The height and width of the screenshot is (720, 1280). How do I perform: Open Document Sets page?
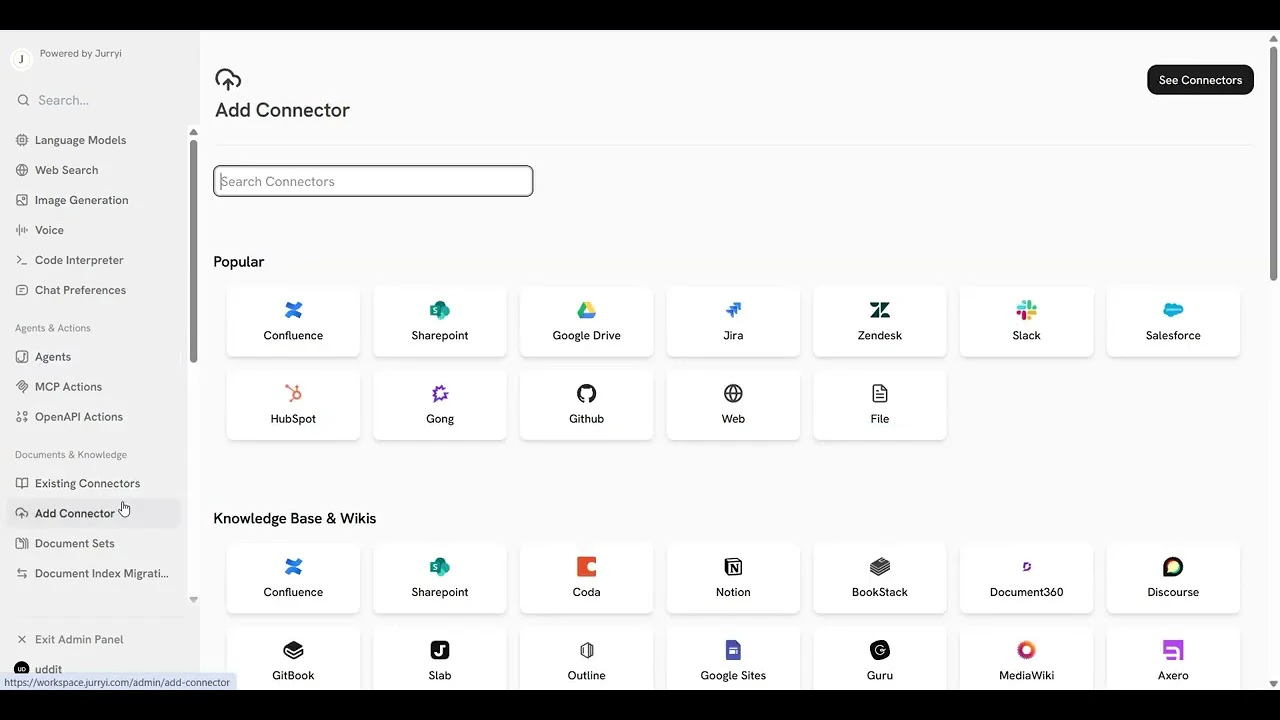(x=93, y=543)
